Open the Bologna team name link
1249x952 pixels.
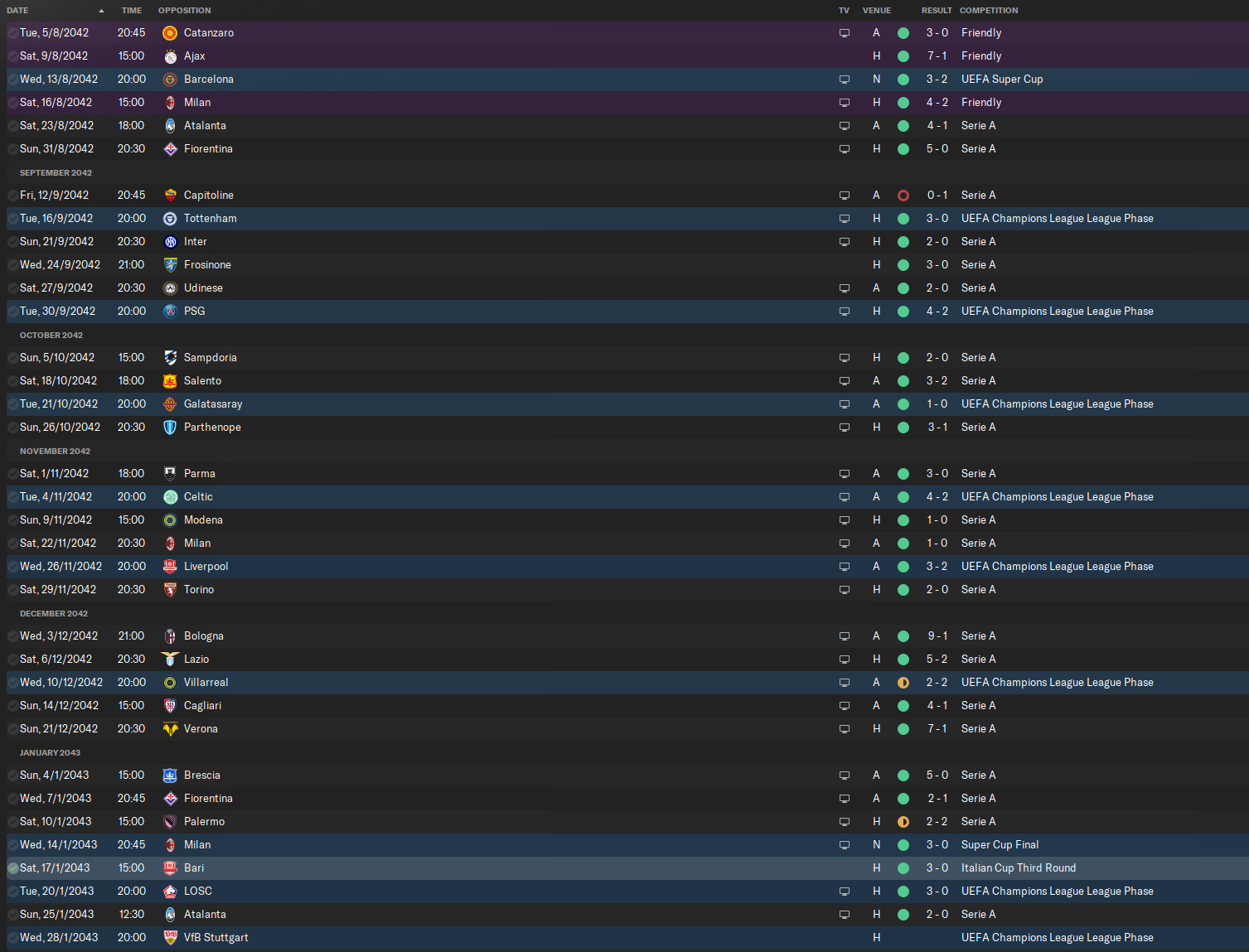204,636
